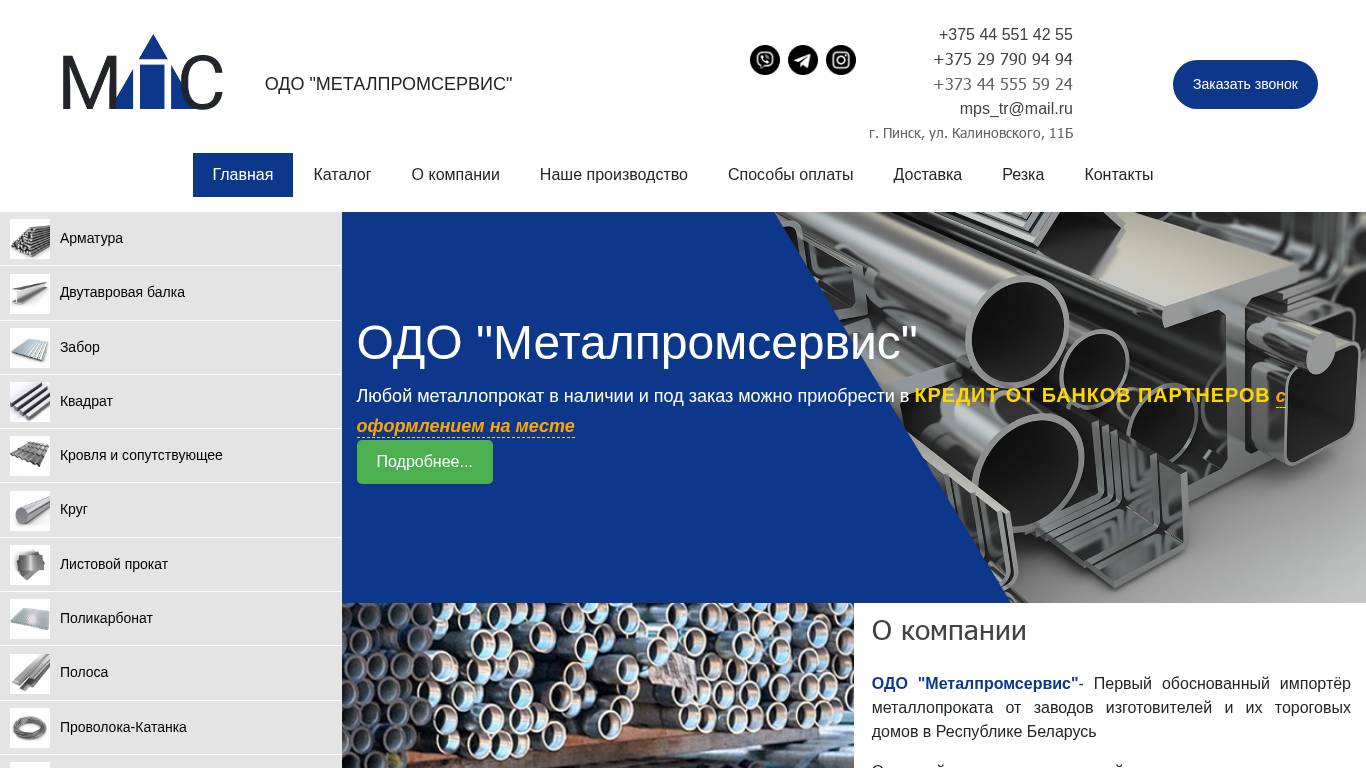Viewport: 1366px width, 768px height.
Task: Open Кровля и сопутствующее category link
Action: (141, 455)
